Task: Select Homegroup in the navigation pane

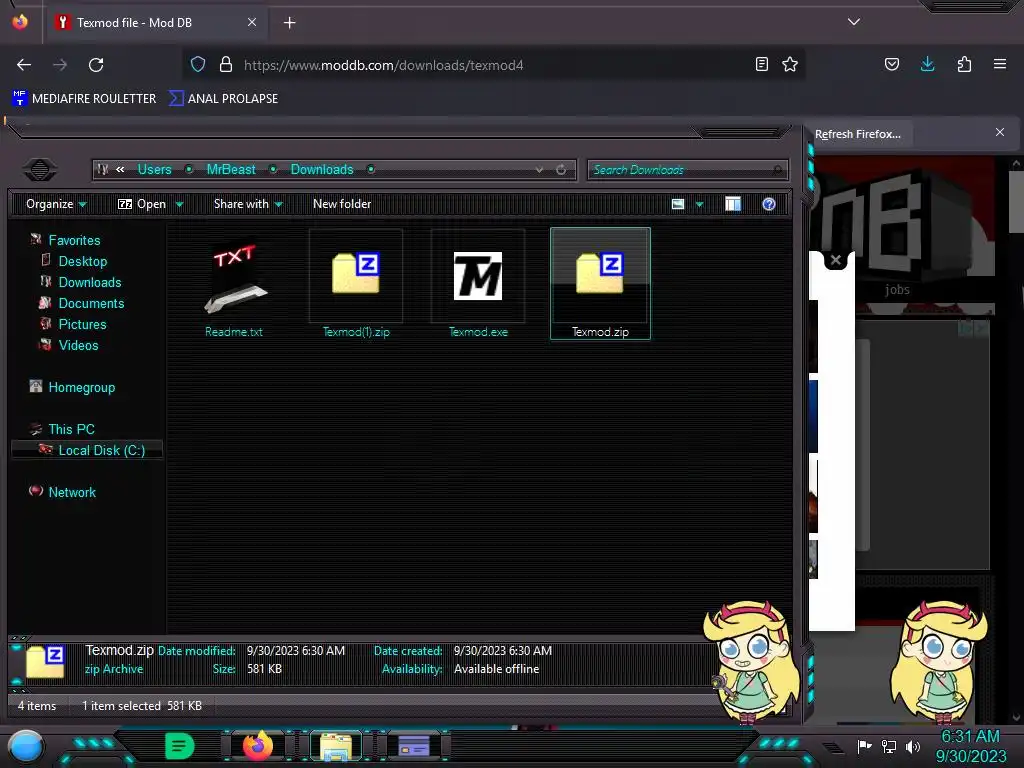Action: [x=81, y=387]
